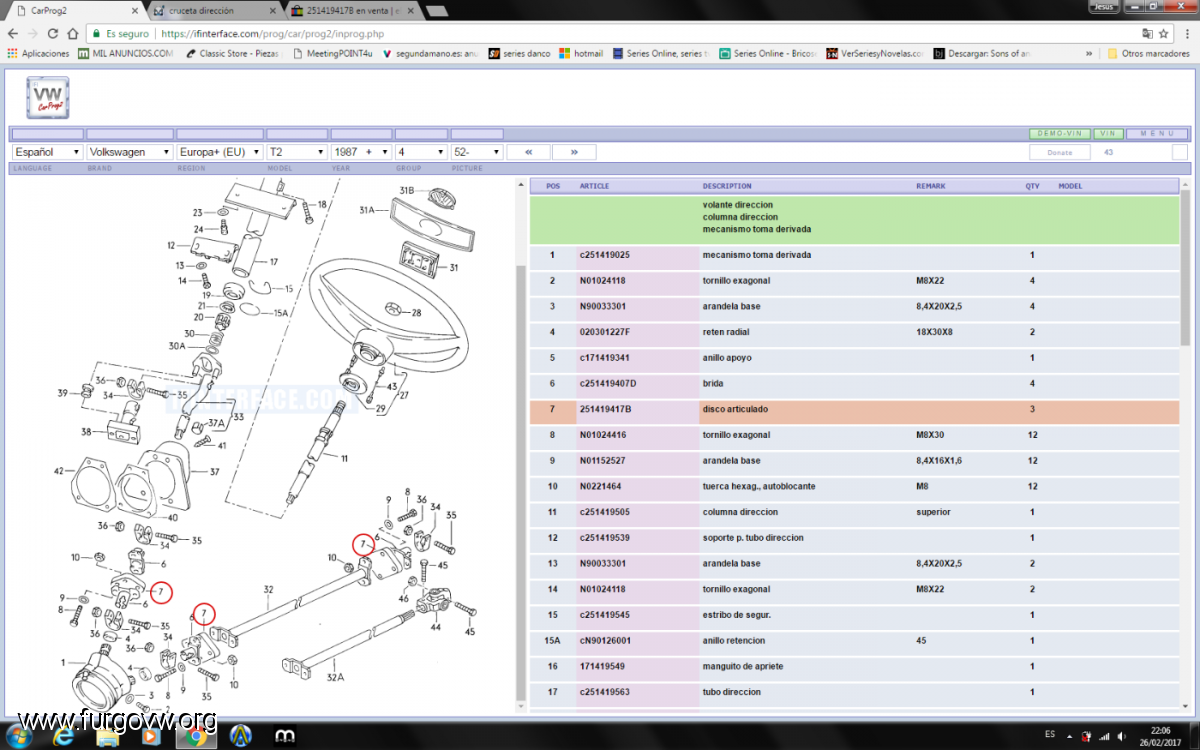Click the VW CarProg2 logo
1200x750 pixels.
[48, 97]
